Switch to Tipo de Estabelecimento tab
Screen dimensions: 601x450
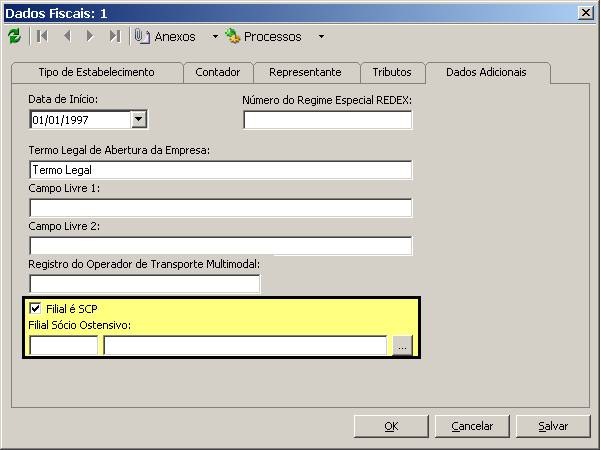(97, 72)
